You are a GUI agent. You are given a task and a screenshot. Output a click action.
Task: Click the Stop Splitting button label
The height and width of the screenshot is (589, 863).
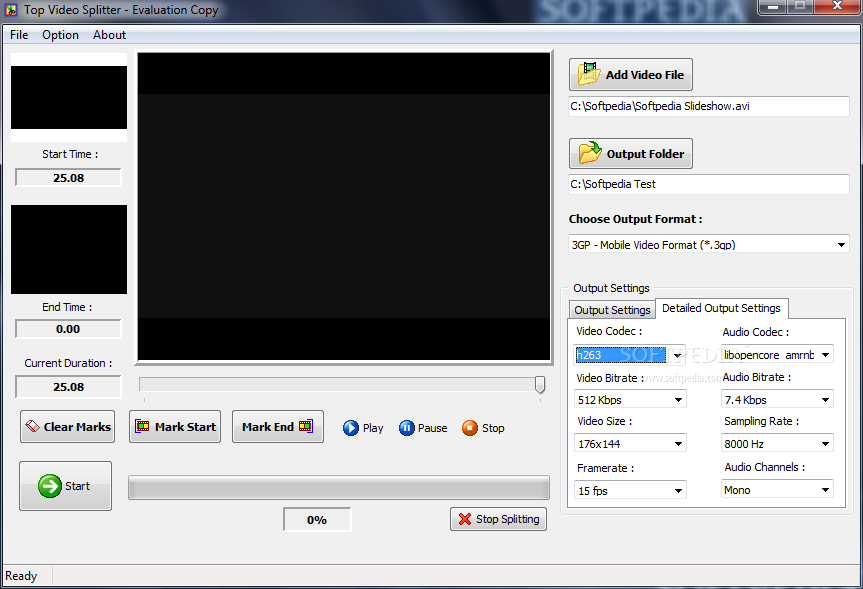coord(507,519)
